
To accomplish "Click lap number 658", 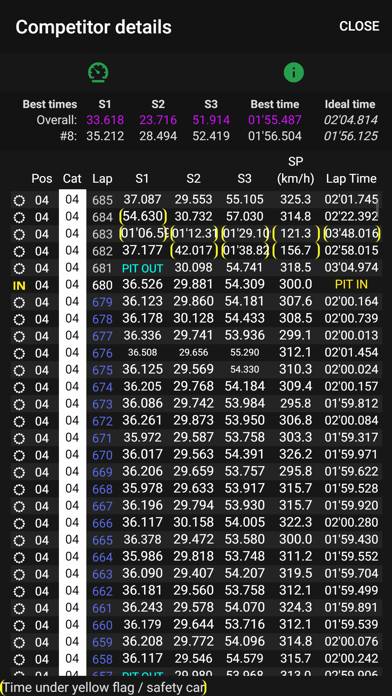I will click(x=103, y=660).
